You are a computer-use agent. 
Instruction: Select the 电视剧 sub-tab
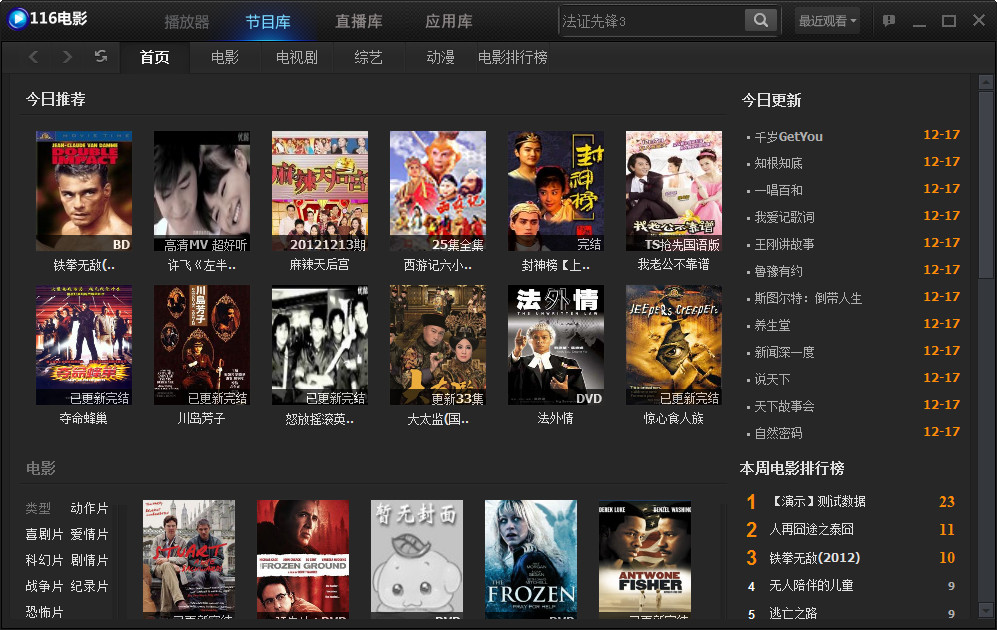[x=296, y=57]
